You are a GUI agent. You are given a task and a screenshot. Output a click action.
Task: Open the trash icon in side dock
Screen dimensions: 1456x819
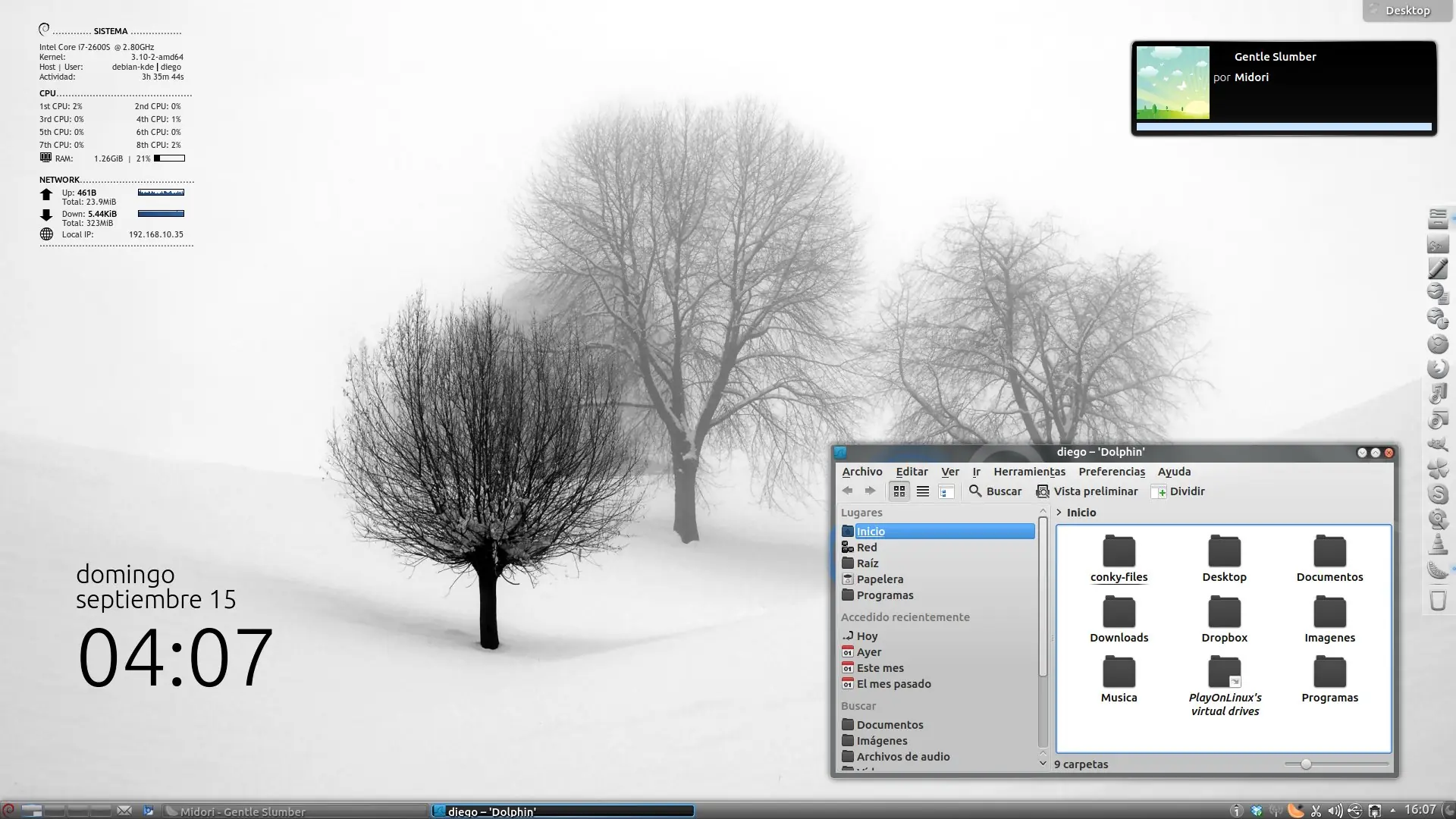coord(1438,601)
